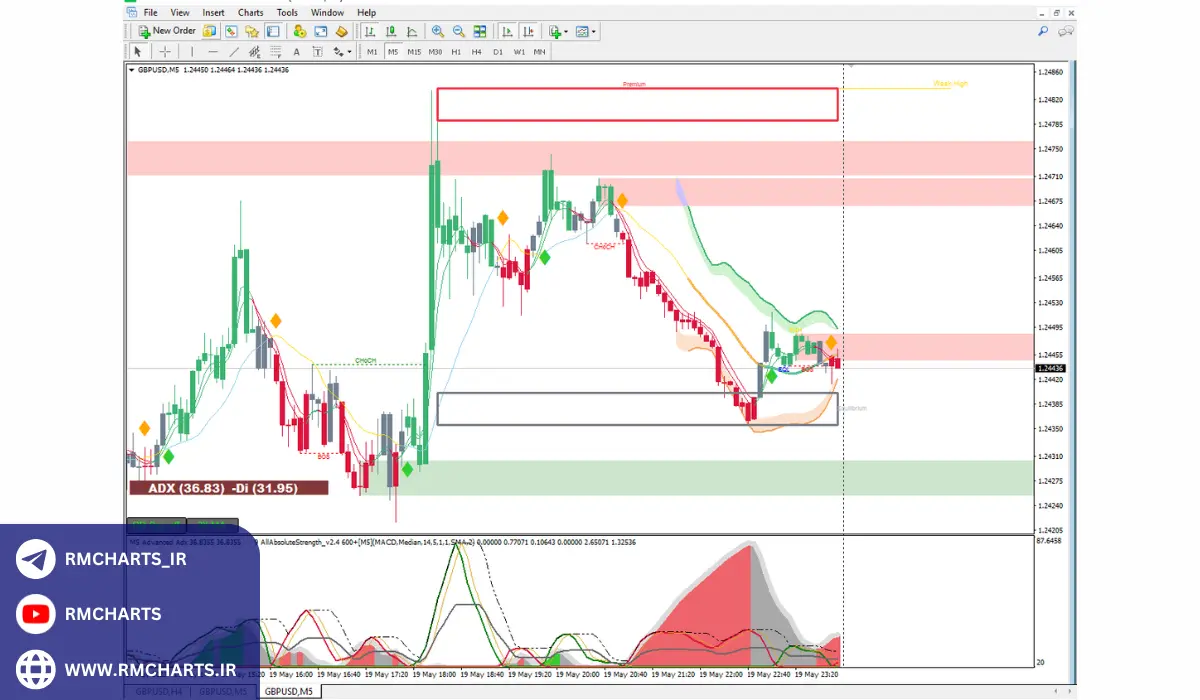Enable candlestick chart mode
The width and height of the screenshot is (1200, 700).
point(391,31)
